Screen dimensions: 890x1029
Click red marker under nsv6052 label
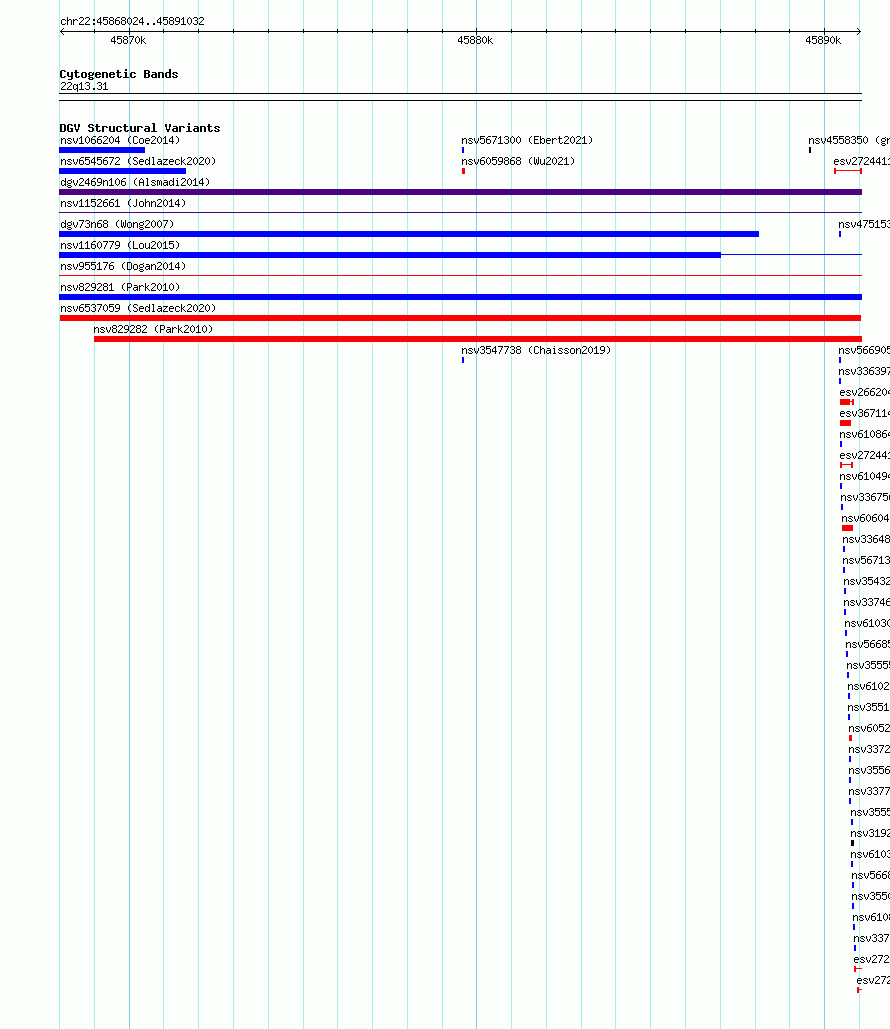[851, 738]
